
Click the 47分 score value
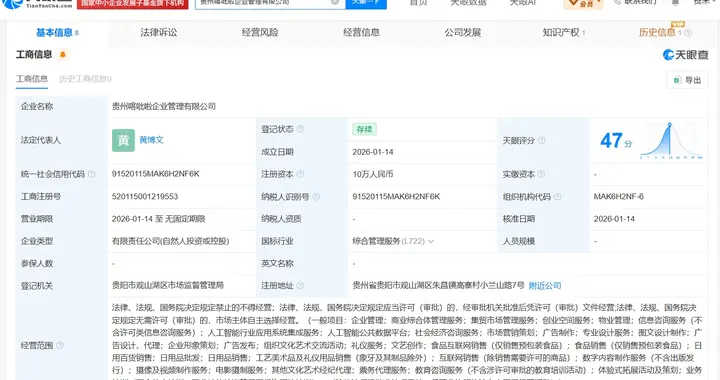click(615, 140)
